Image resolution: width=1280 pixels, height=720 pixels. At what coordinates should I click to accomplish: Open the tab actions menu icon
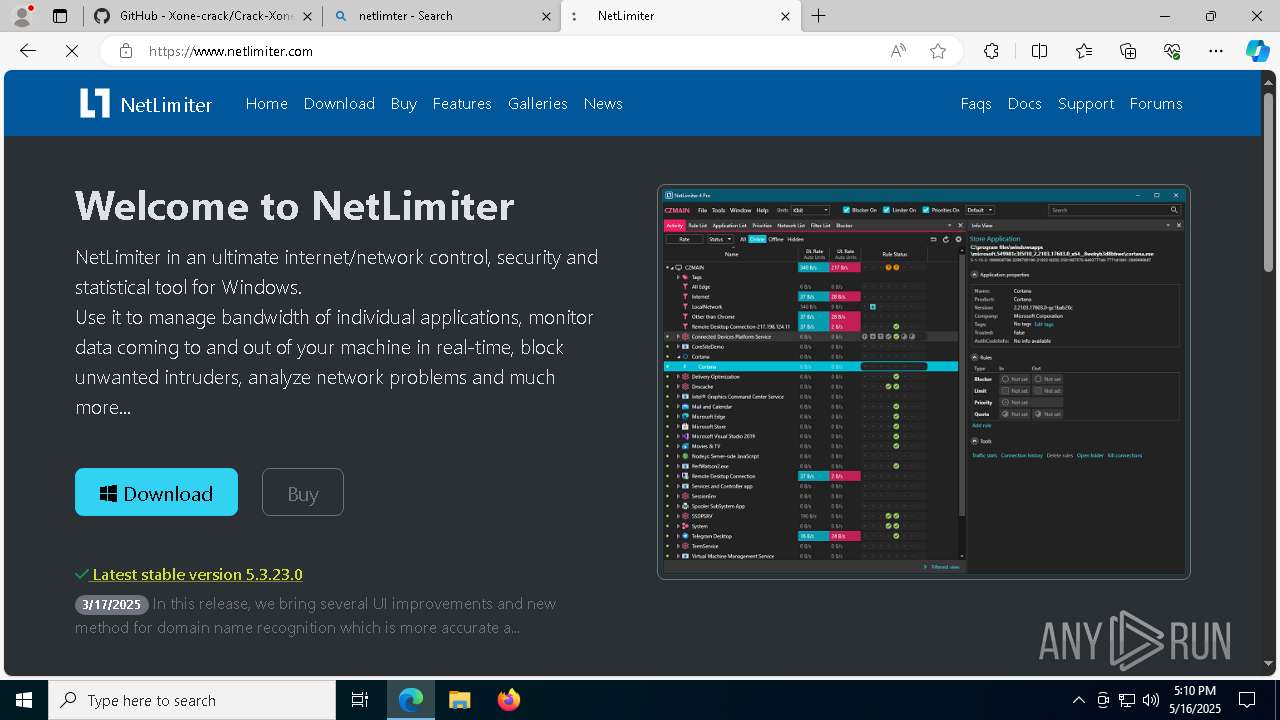[x=60, y=16]
